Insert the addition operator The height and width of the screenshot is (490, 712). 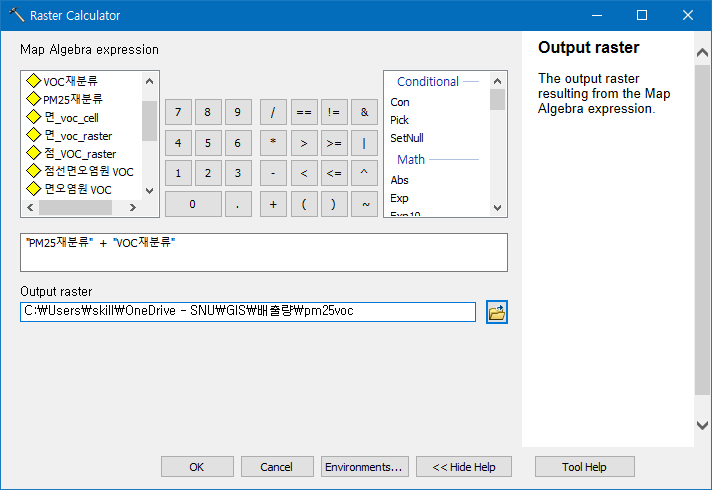[x=273, y=204]
